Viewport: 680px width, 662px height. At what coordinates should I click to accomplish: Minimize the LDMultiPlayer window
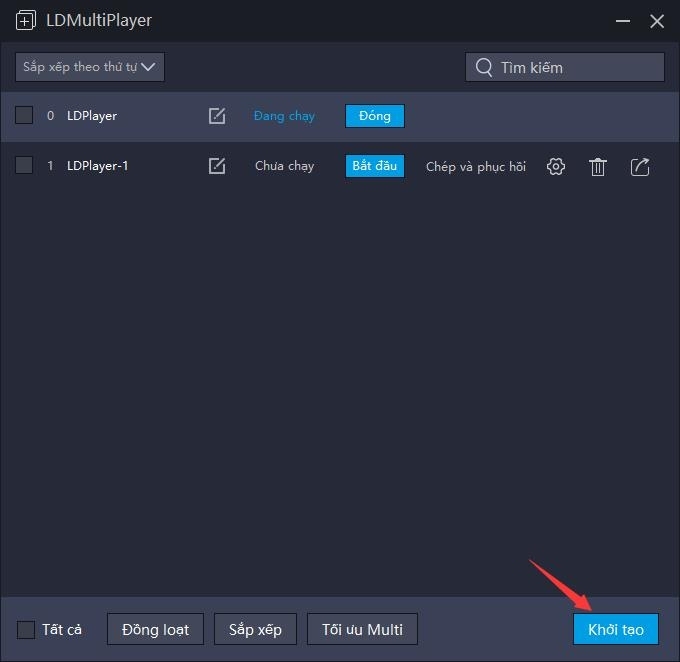623,21
